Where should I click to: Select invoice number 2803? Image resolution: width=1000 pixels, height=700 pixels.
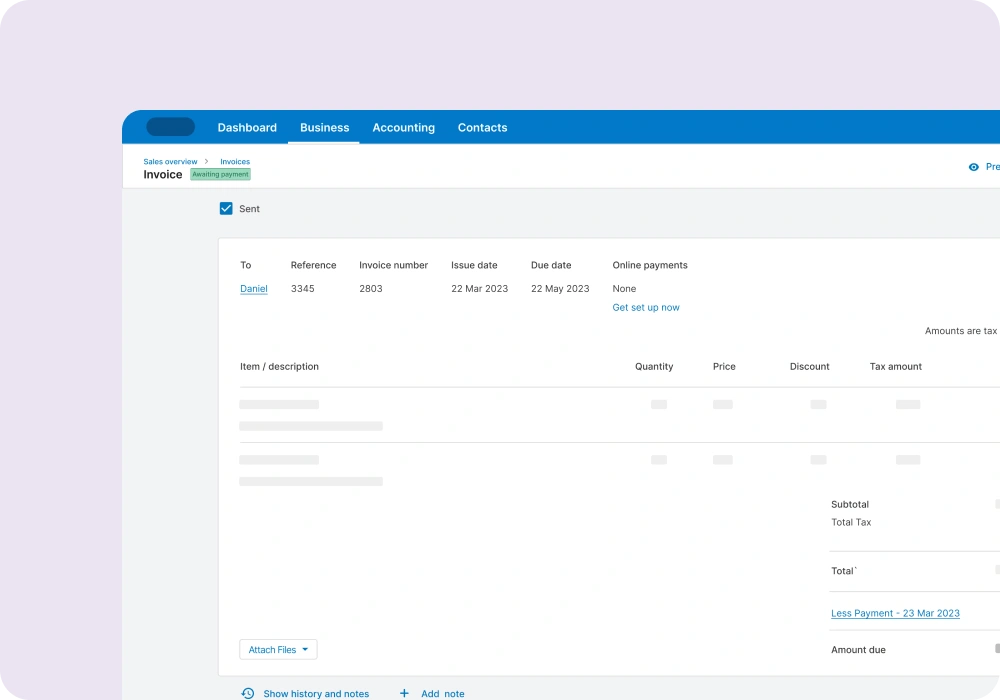pyautogui.click(x=371, y=289)
